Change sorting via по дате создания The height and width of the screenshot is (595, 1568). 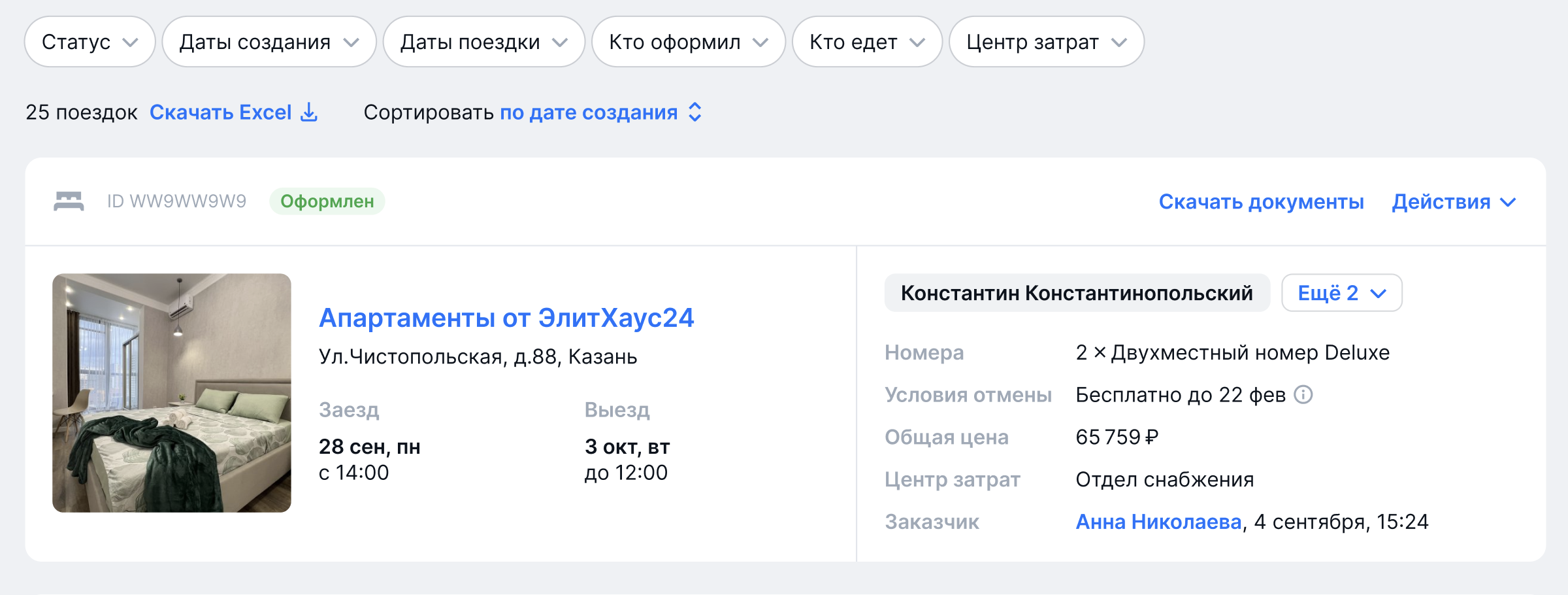(x=600, y=112)
